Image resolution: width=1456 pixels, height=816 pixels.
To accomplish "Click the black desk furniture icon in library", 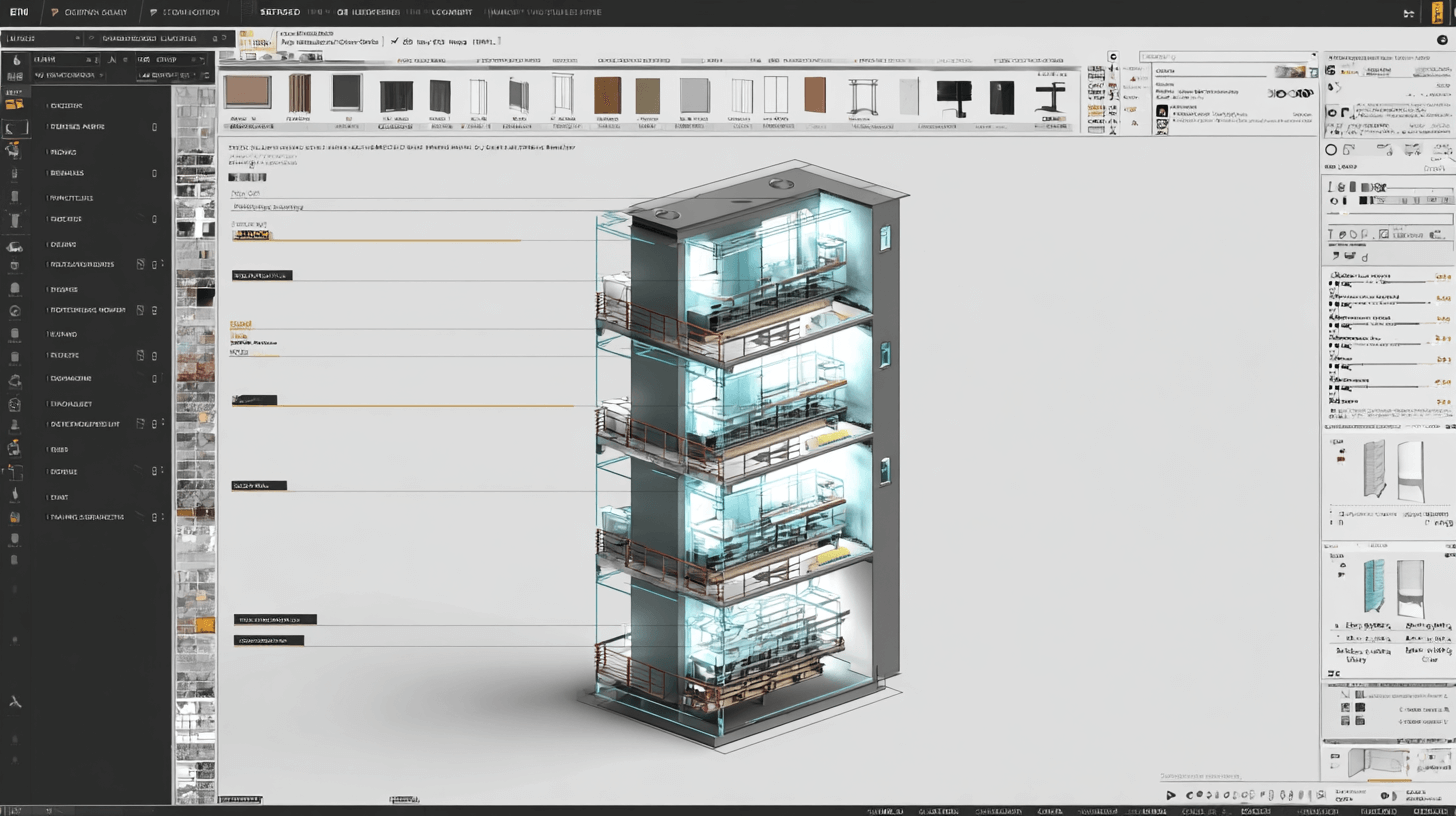I will (x=1049, y=96).
